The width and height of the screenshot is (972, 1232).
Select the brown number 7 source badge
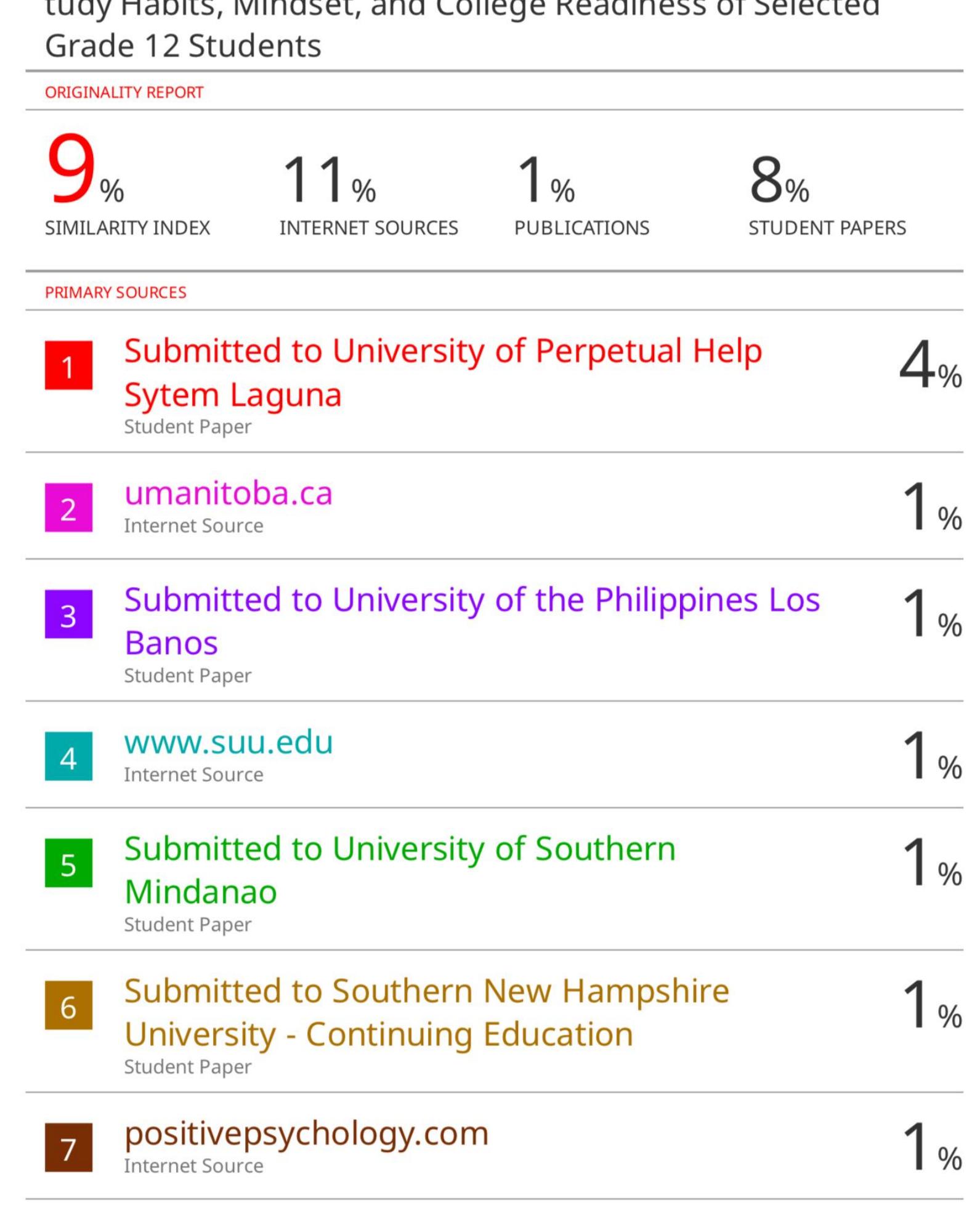click(68, 1148)
